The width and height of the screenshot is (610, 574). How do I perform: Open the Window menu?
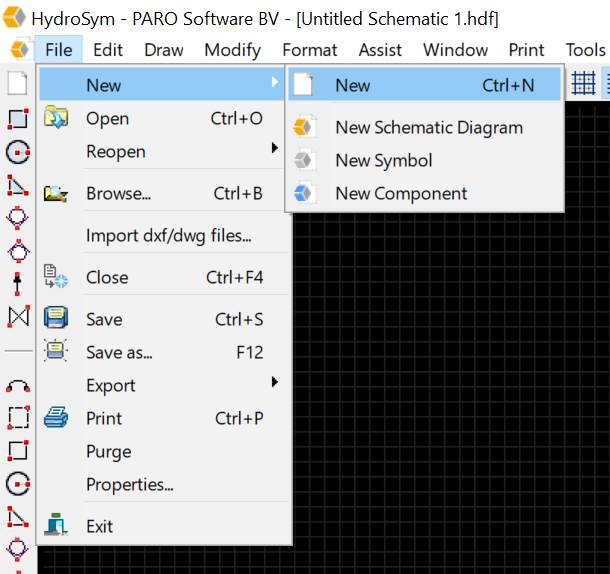coord(456,50)
